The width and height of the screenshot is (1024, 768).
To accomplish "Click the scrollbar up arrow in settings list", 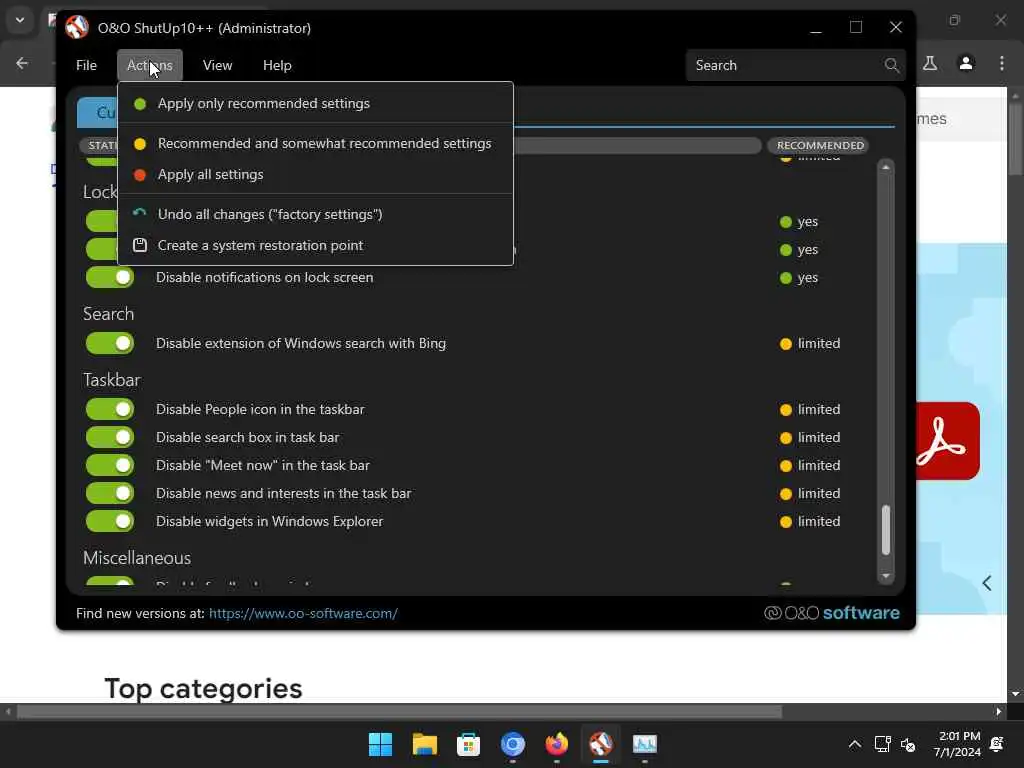I will pos(886,167).
